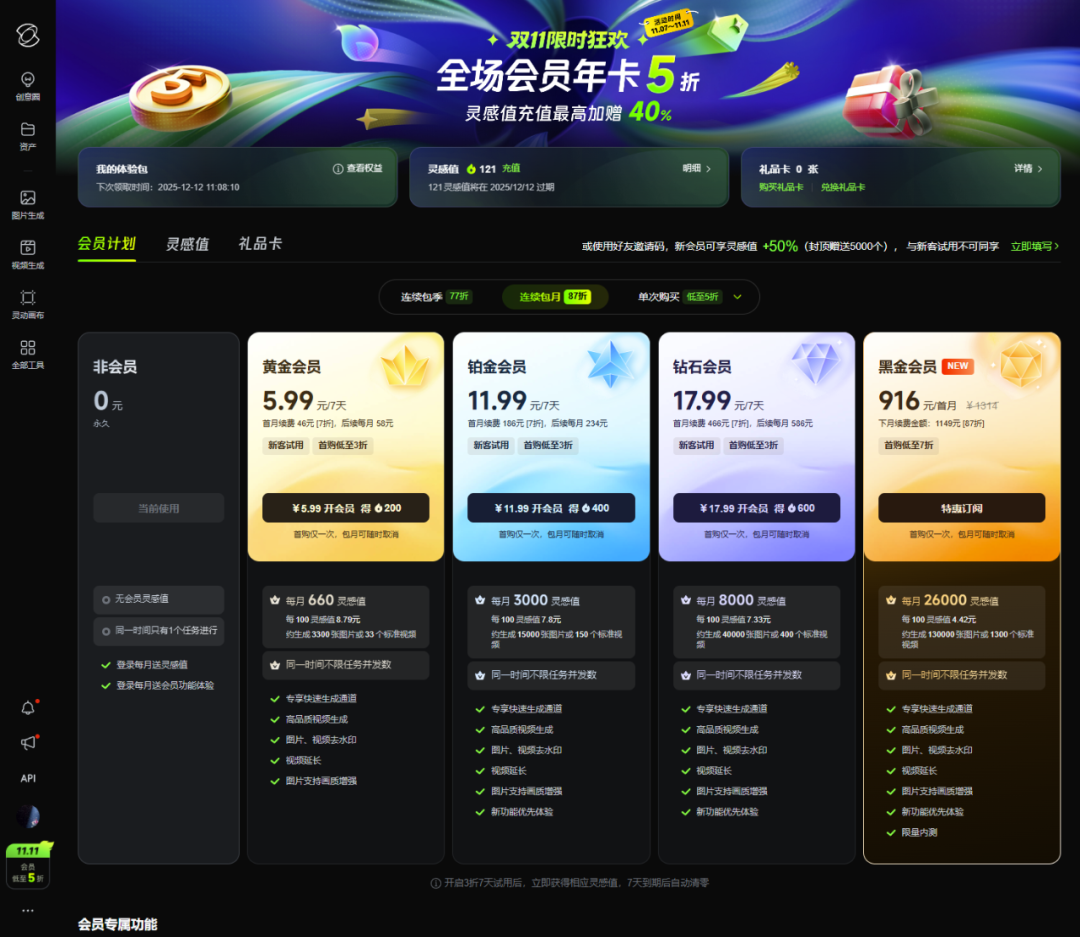Check notifications via the bell icon

pos(28,708)
